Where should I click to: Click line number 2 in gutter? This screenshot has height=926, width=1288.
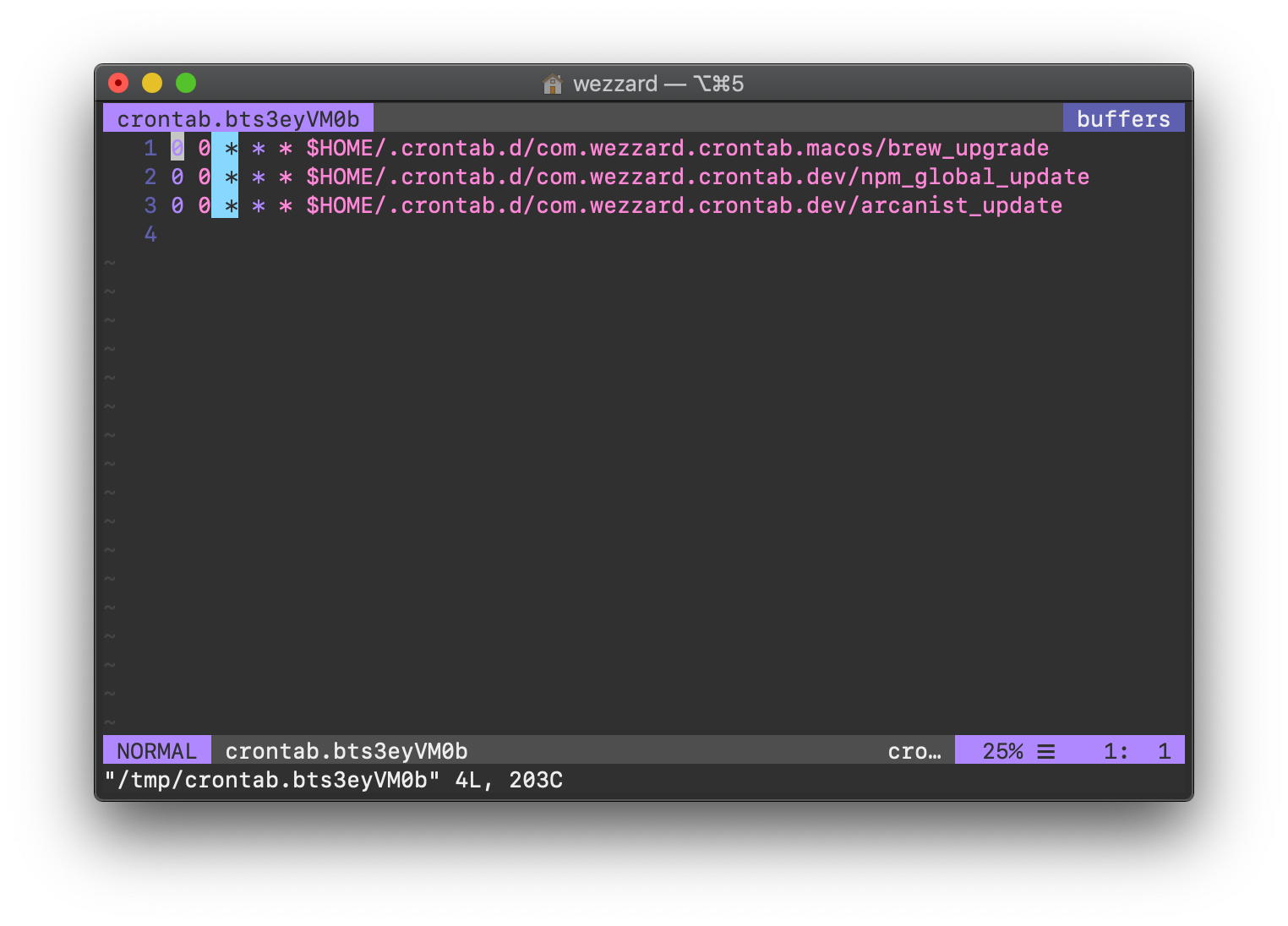point(150,177)
